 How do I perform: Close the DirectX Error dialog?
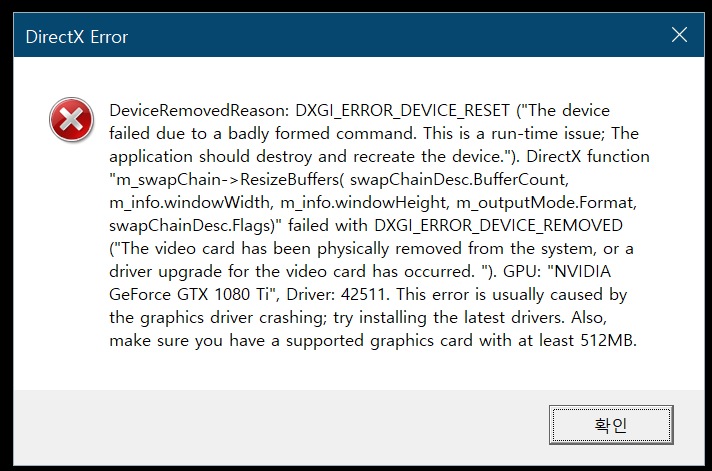(679, 36)
